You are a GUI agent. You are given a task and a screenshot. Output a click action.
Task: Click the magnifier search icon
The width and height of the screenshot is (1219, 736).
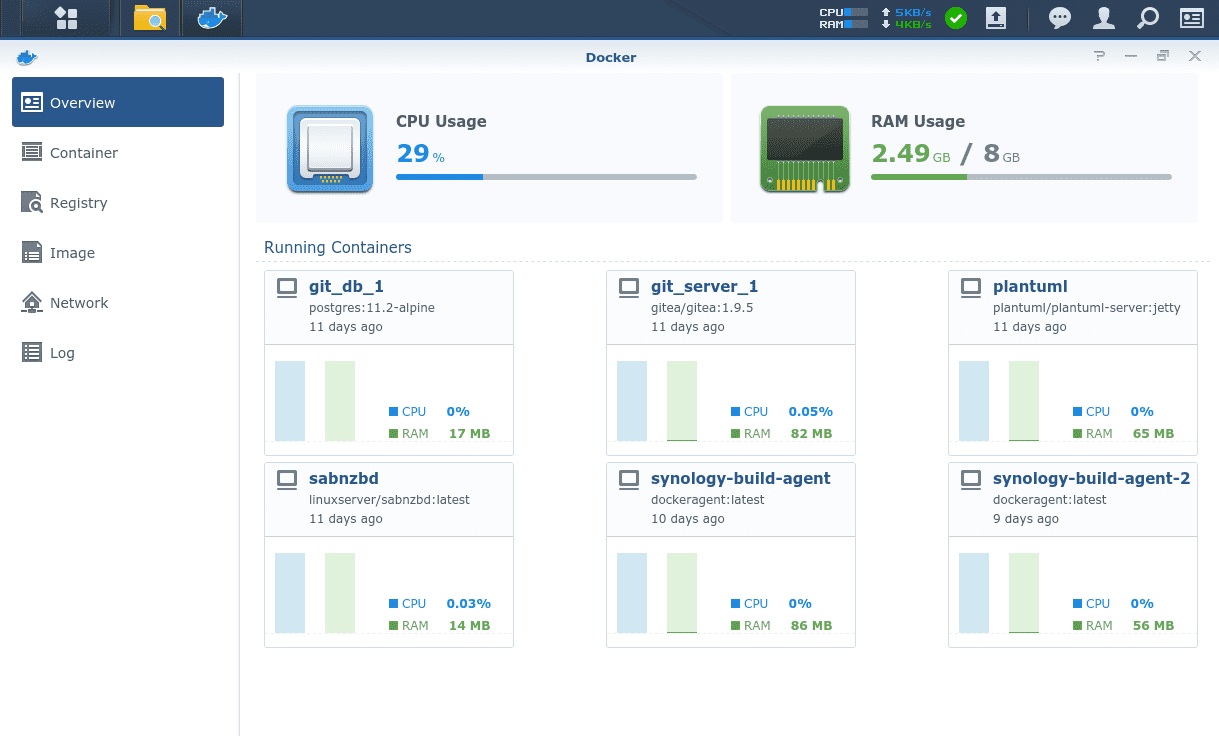[1148, 18]
